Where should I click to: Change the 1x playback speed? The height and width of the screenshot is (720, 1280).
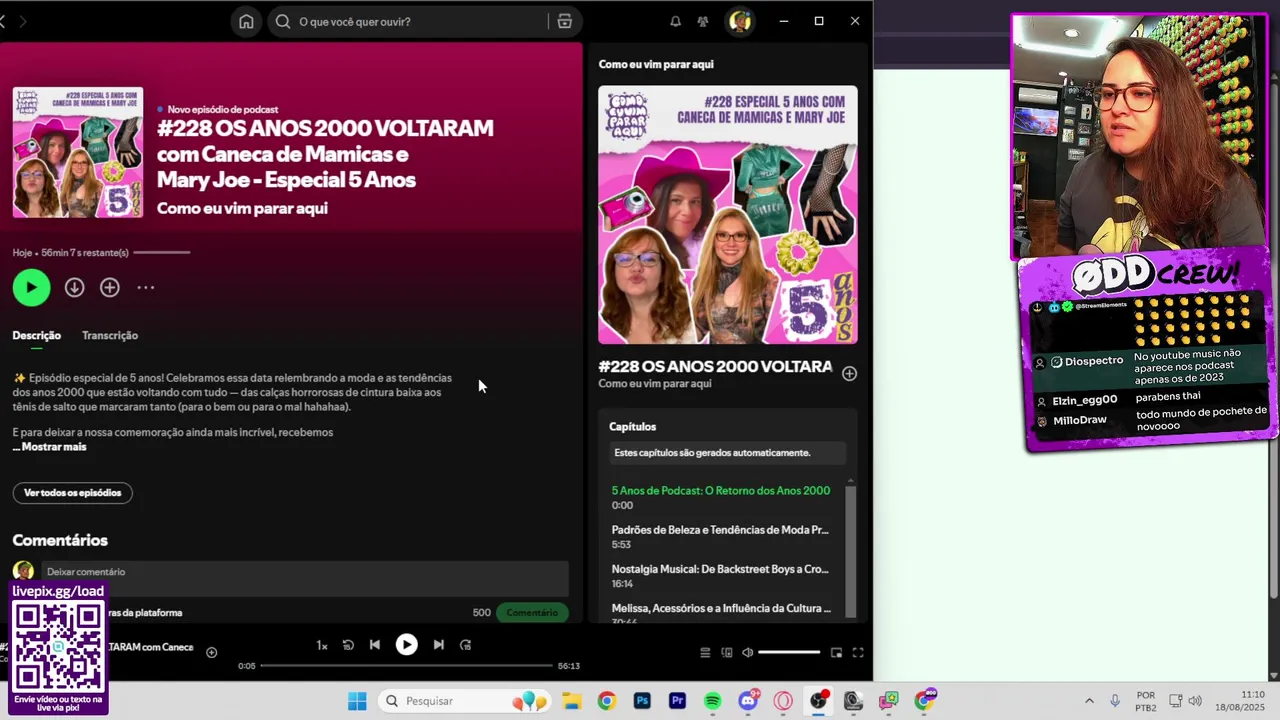point(322,645)
